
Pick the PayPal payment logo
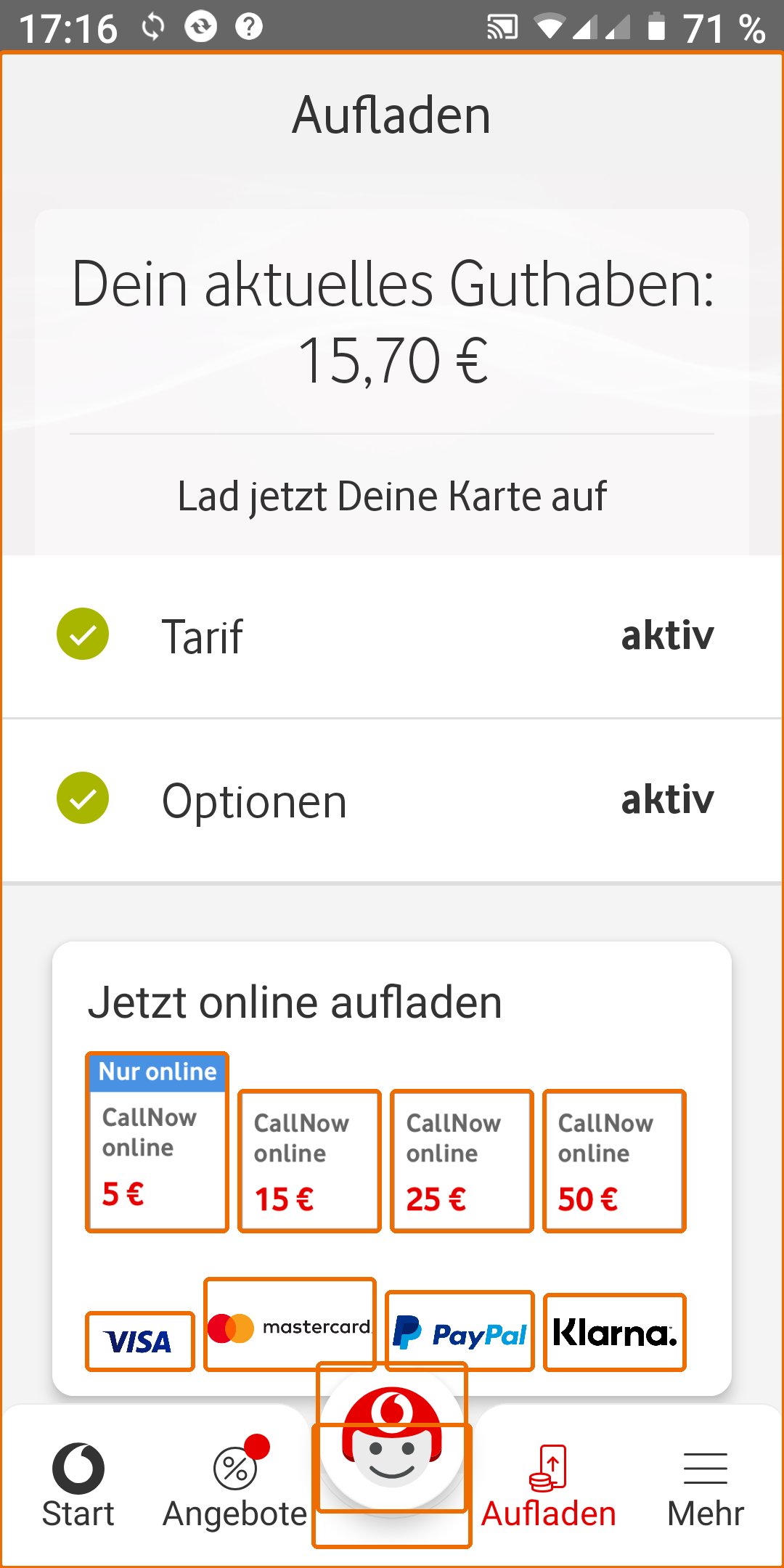click(x=460, y=1333)
